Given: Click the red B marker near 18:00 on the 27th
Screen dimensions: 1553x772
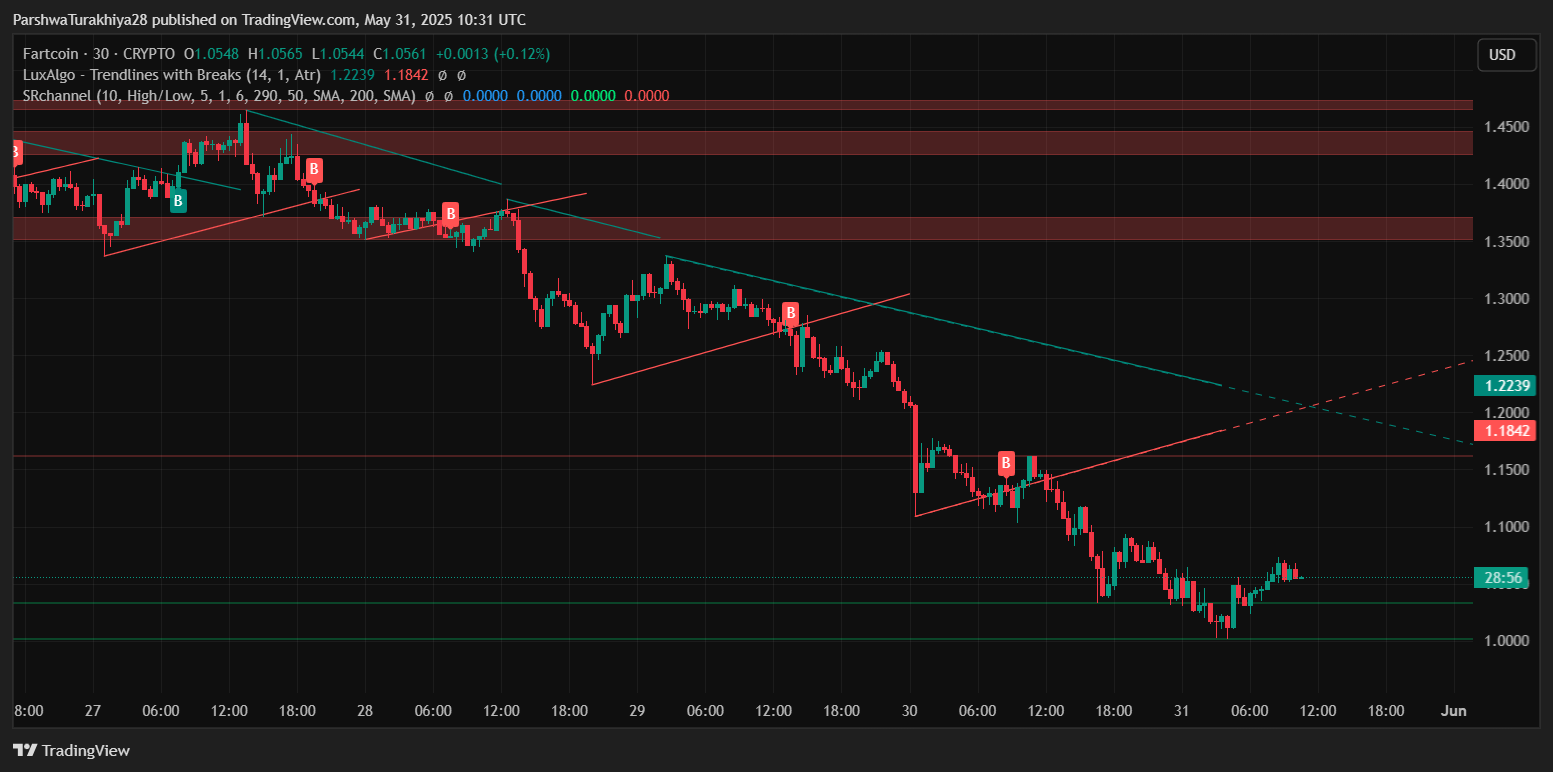Looking at the screenshot, I should click(313, 169).
